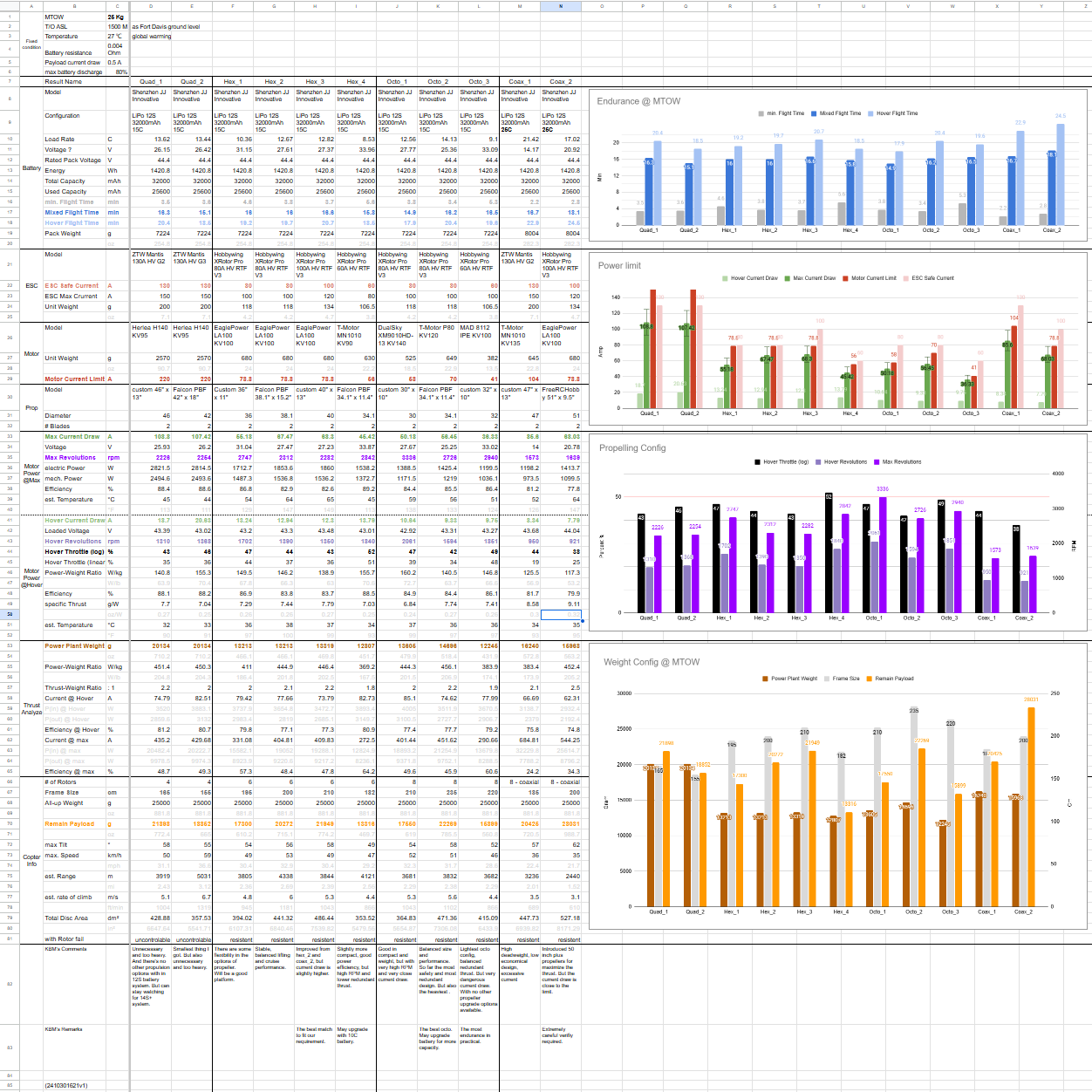Image resolution: width=1092 pixels, height=1092 pixels.
Task: Select the highlighted column N header
Action: (561, 6)
